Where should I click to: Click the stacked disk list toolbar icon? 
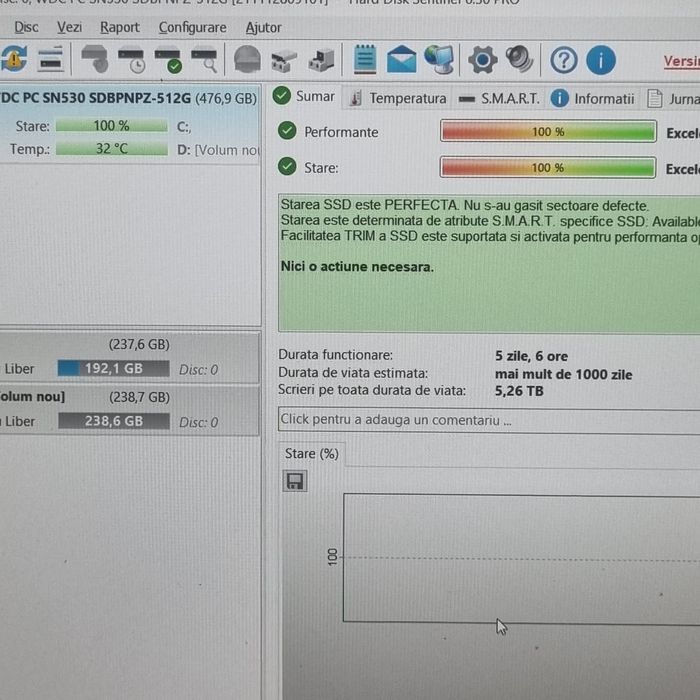50,58
